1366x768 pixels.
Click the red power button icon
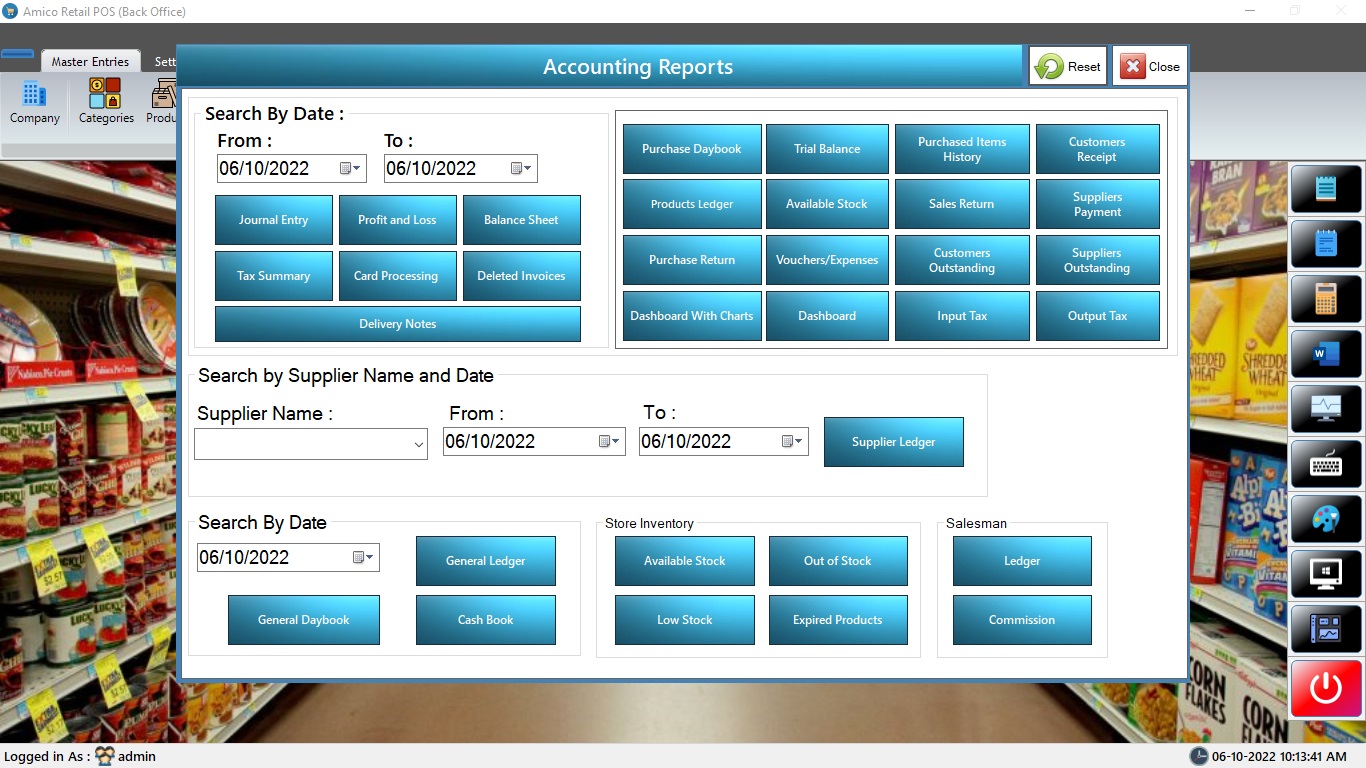[x=1326, y=688]
